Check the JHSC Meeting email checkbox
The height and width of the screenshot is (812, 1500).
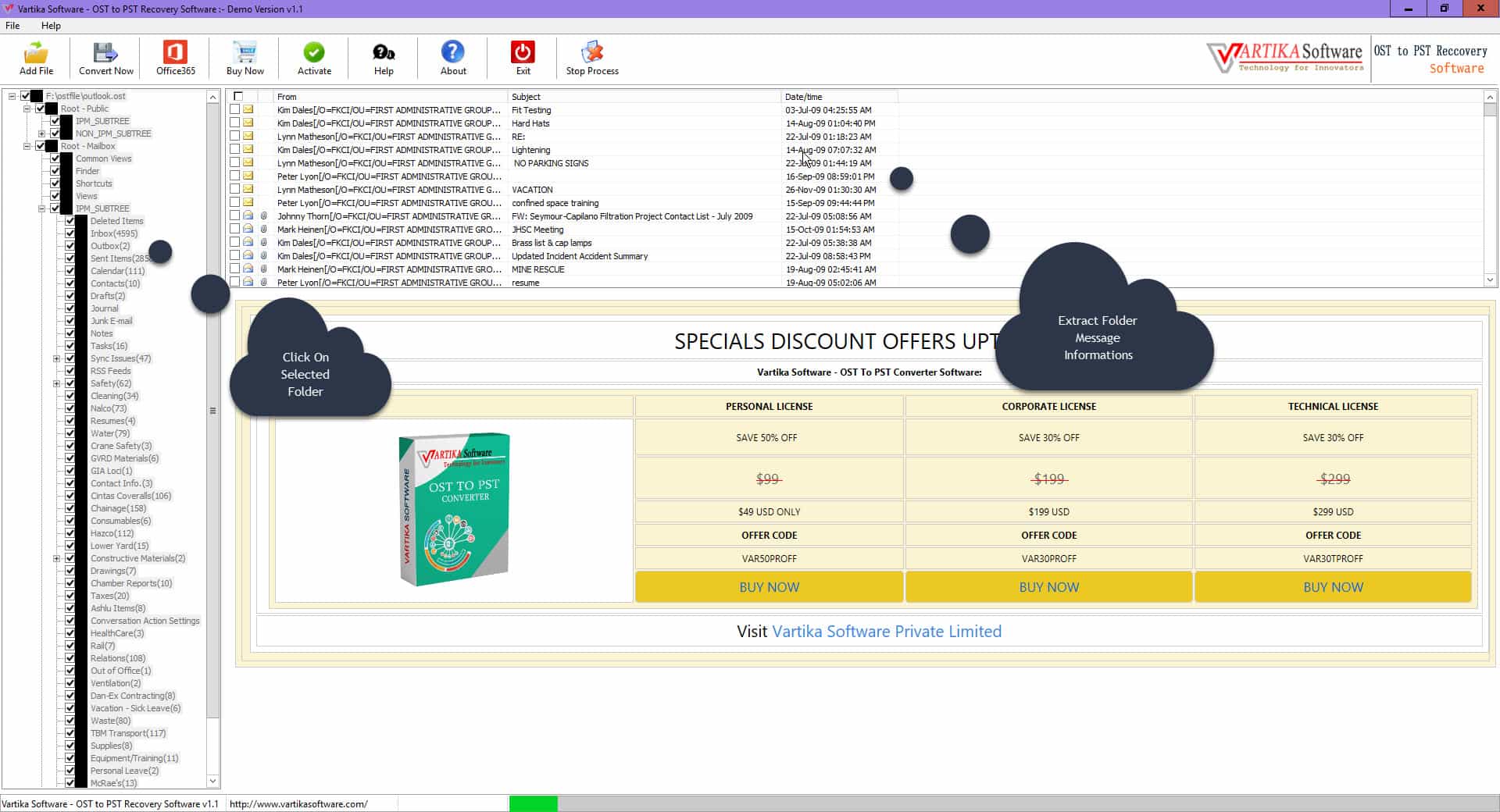click(x=234, y=230)
